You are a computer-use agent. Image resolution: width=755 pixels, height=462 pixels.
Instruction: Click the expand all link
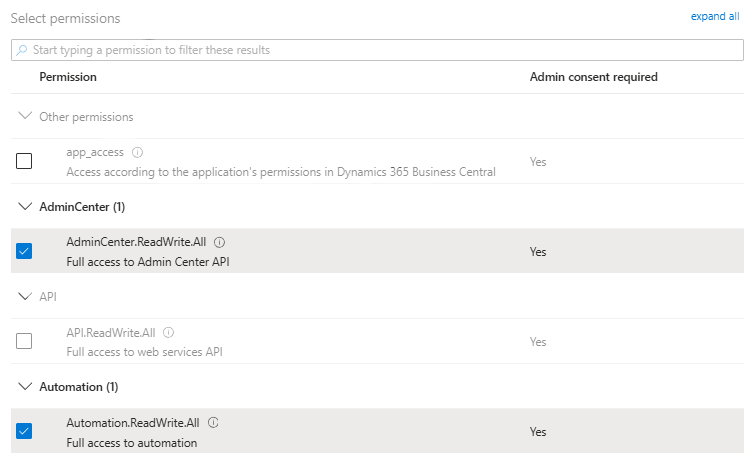point(714,17)
